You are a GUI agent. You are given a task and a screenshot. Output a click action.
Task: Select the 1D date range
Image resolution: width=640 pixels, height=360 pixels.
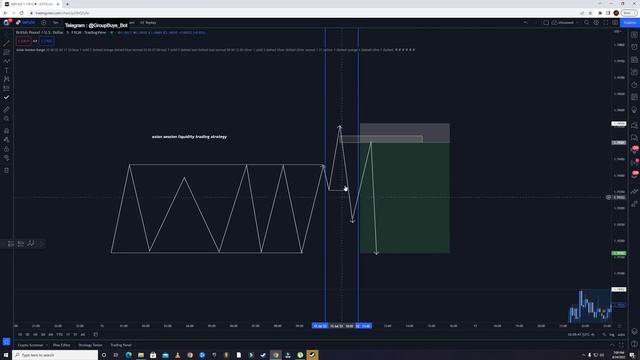click(20, 334)
